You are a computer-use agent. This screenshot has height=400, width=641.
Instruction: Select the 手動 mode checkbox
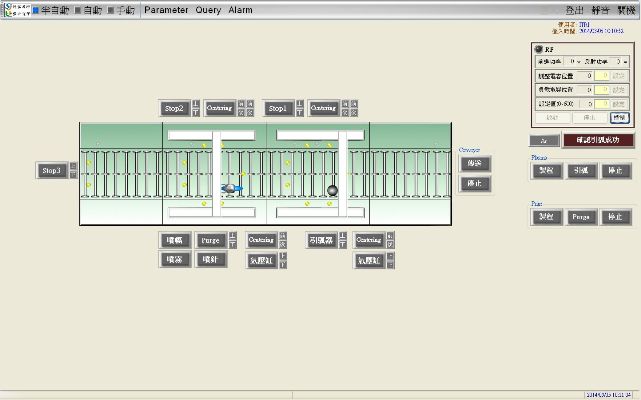[x=113, y=10]
